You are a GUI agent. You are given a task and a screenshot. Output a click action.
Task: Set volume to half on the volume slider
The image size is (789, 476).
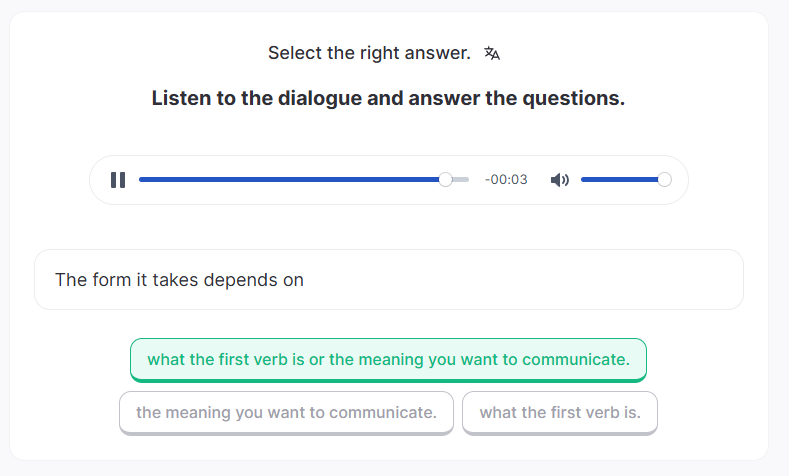click(623, 180)
